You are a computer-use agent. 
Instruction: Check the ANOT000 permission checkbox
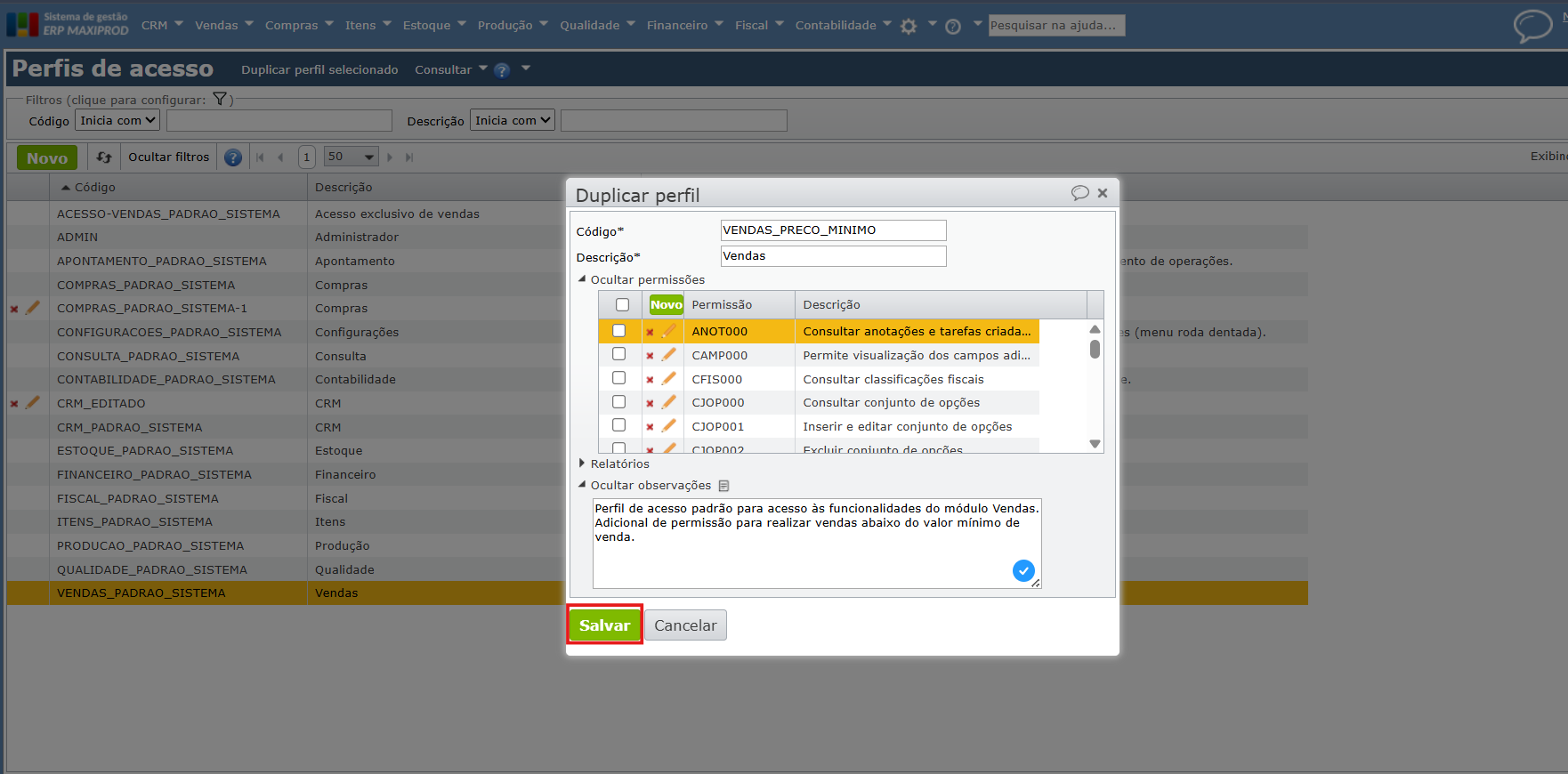click(x=618, y=331)
